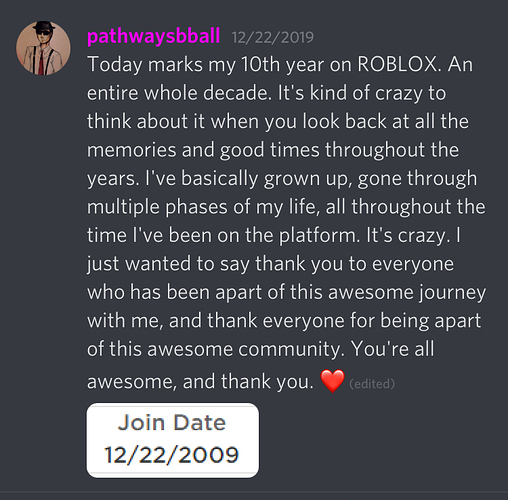Click the word 'platform' in message
Screen dimensions: 508x500
(317, 235)
